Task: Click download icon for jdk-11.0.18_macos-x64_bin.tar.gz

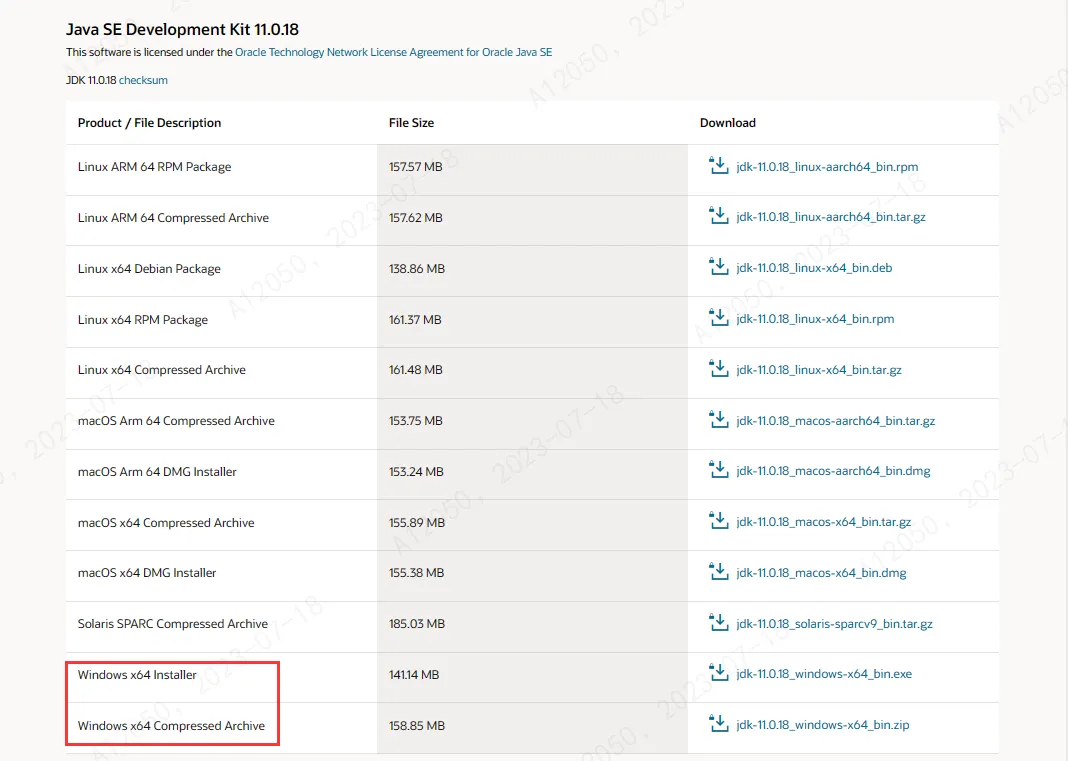Action: point(719,521)
